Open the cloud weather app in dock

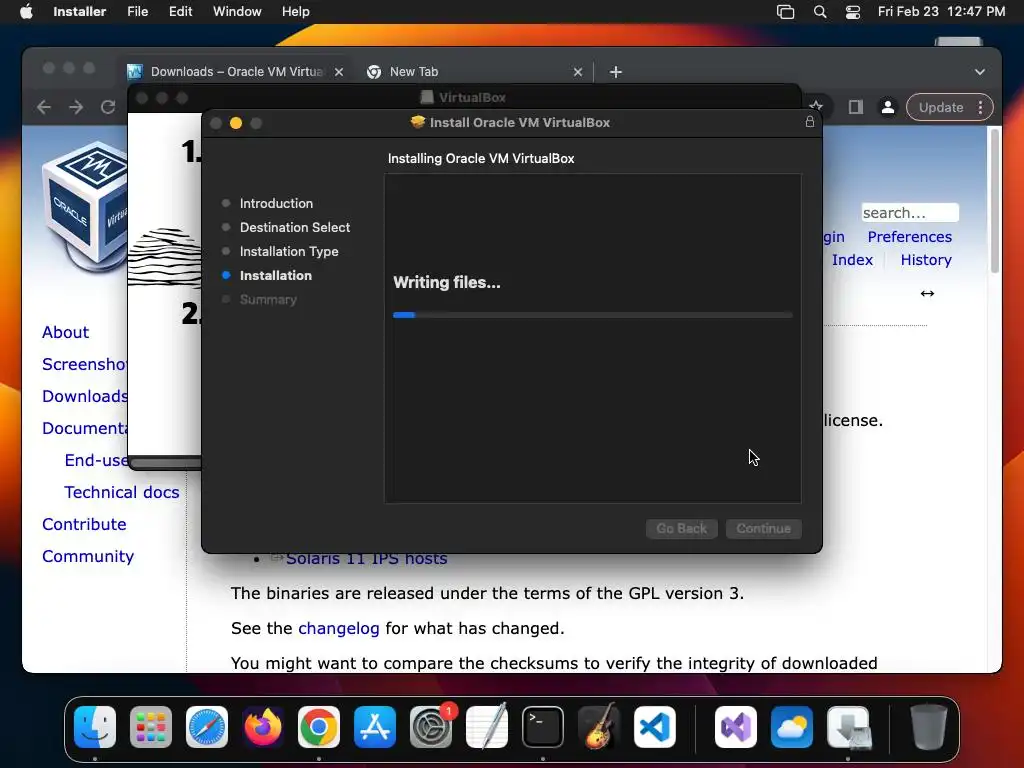[792, 727]
